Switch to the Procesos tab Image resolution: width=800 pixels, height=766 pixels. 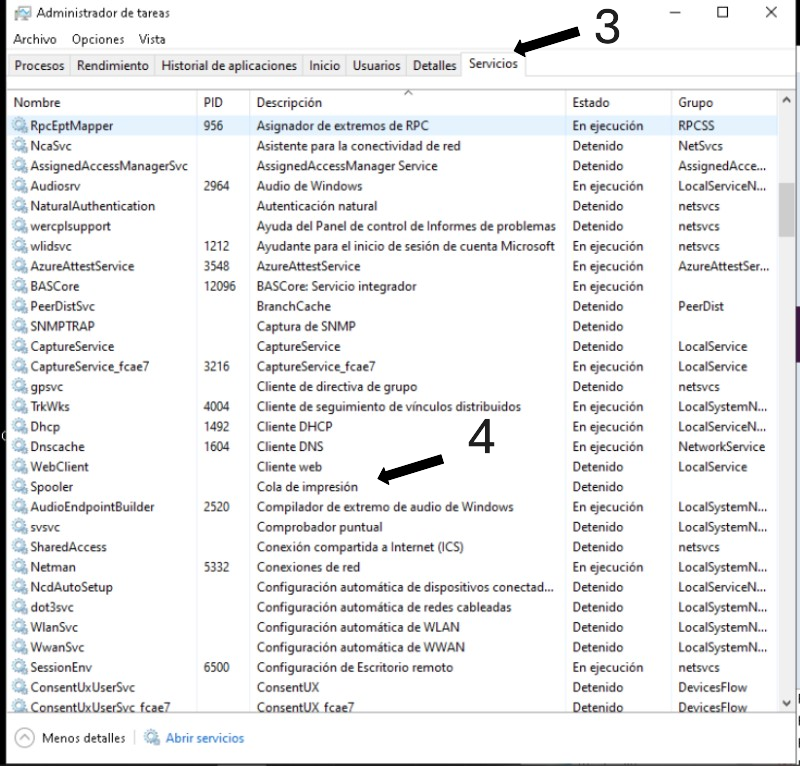coord(40,66)
